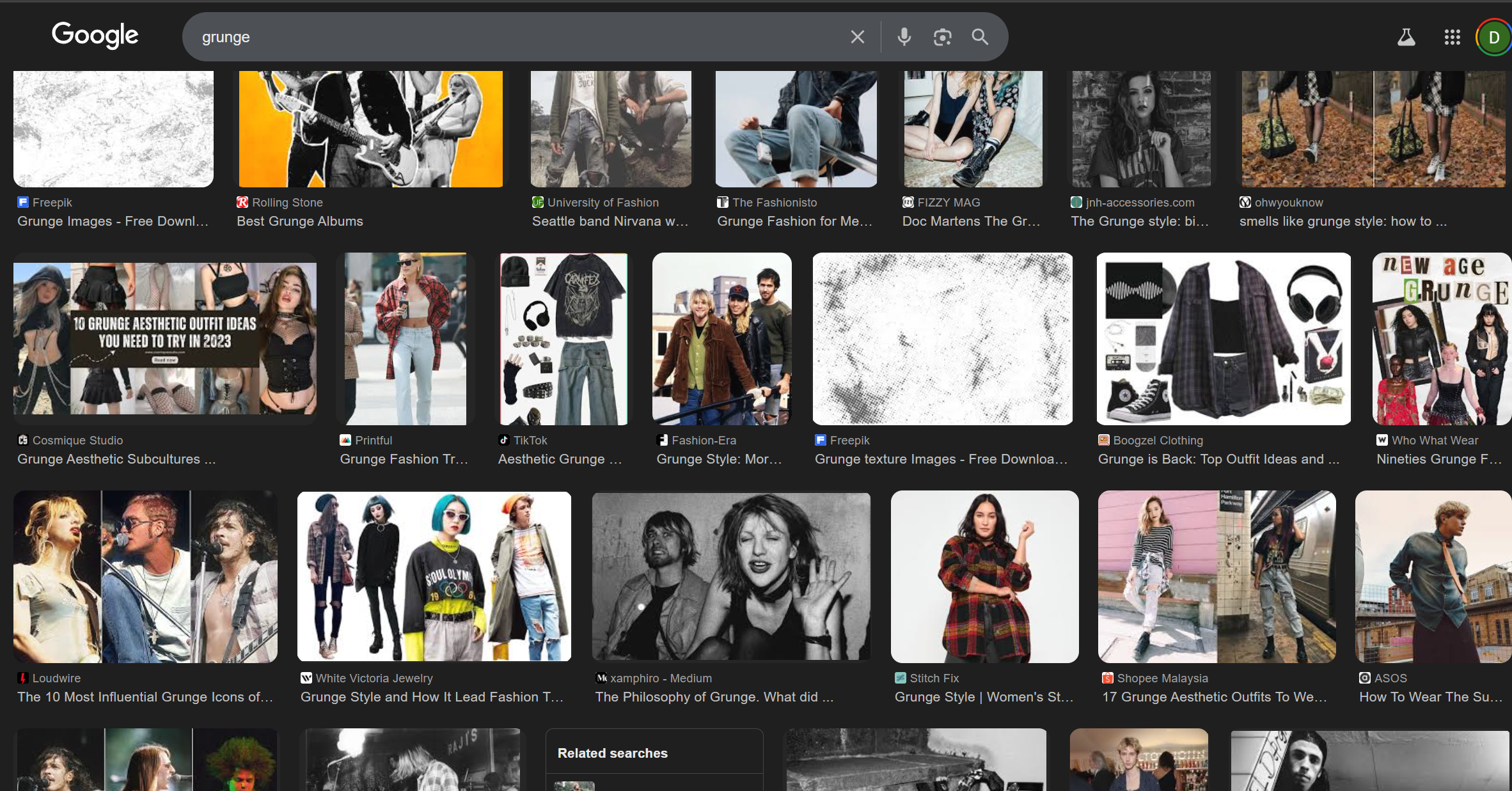Start voice search with the microphone icon
This screenshot has width=1512, height=791.
(904, 37)
